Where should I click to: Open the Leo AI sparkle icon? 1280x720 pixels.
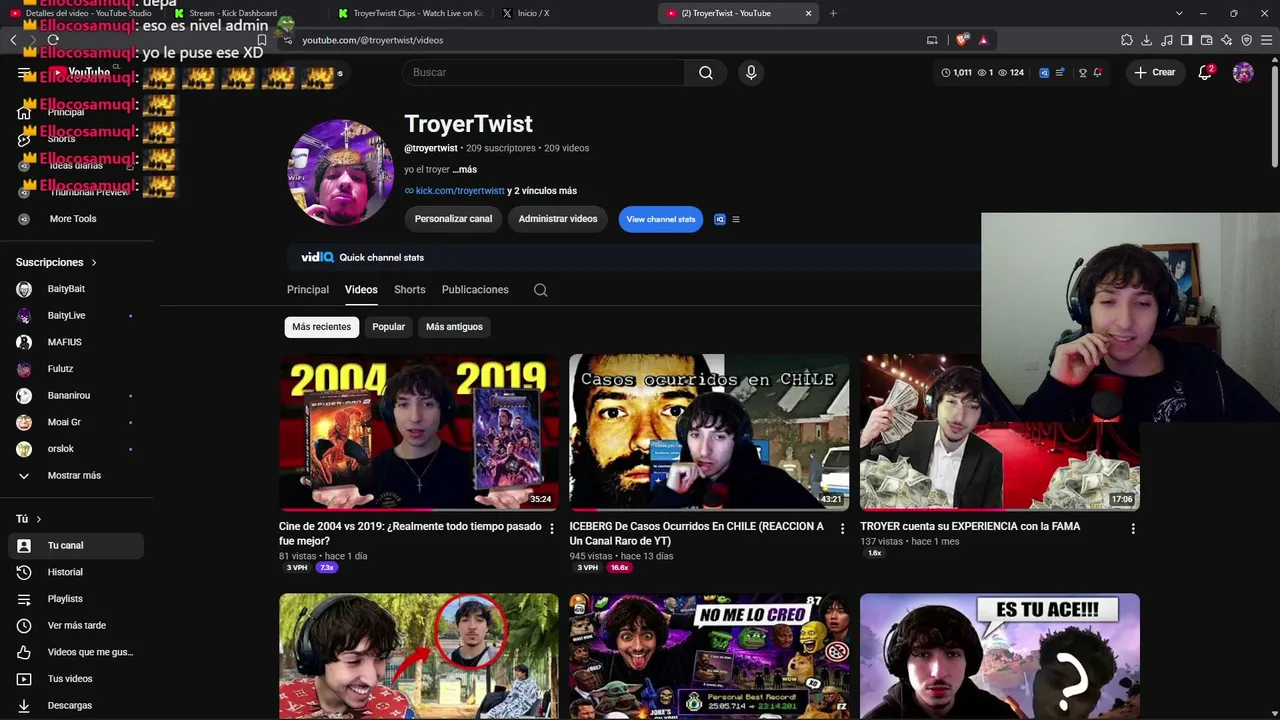point(1227,40)
